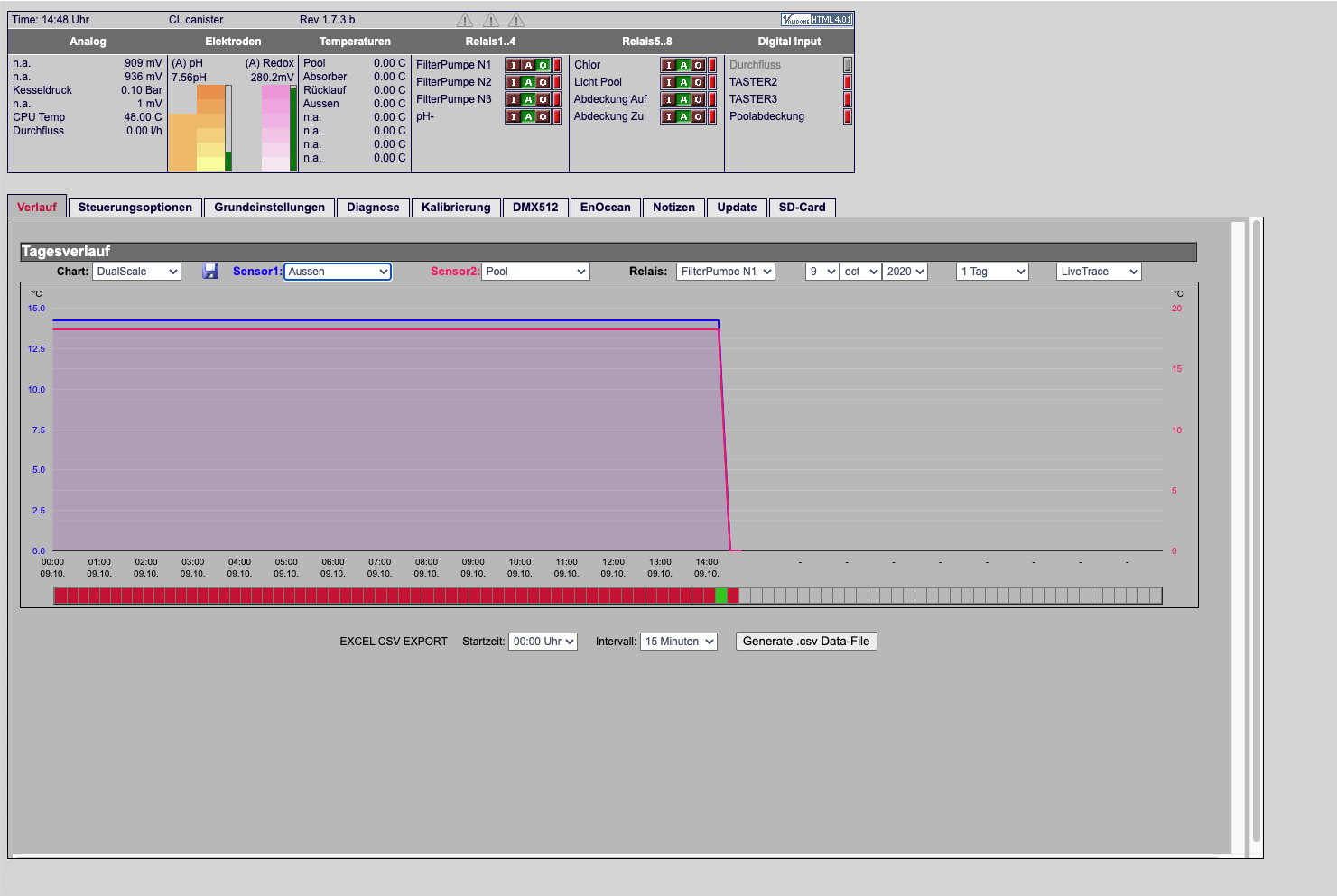
Task: Switch Chlor relay to I
Action: pos(669,65)
